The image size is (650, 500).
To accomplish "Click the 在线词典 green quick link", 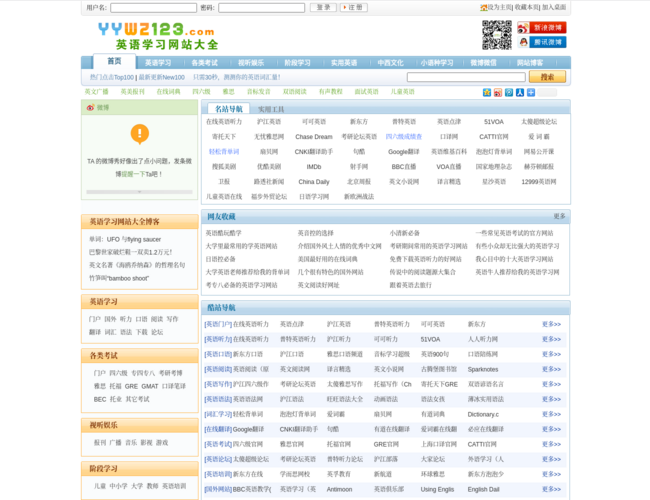I will (168, 92).
